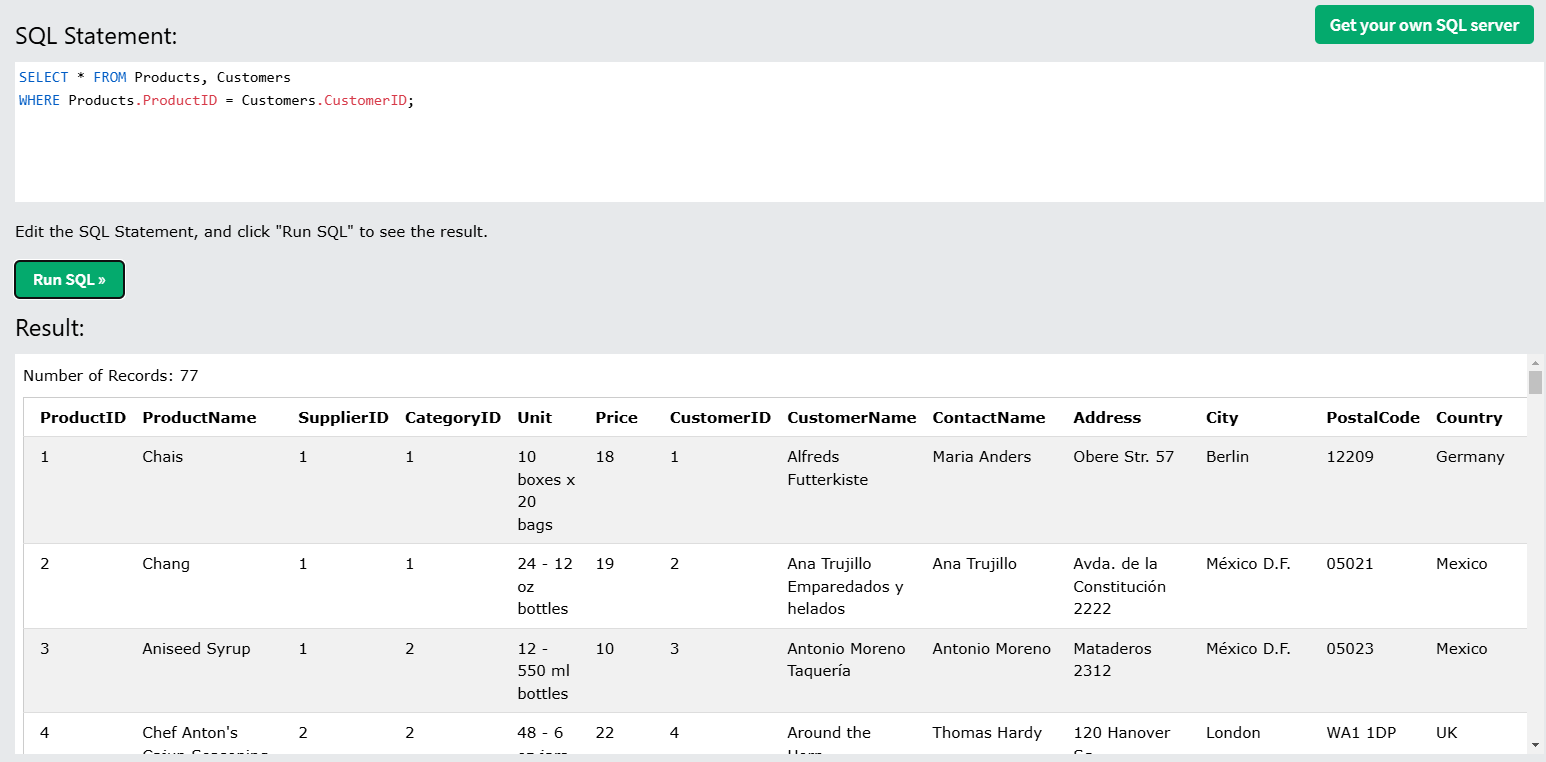1546x762 pixels.
Task: Click the CustomerName column header
Action: click(851, 418)
